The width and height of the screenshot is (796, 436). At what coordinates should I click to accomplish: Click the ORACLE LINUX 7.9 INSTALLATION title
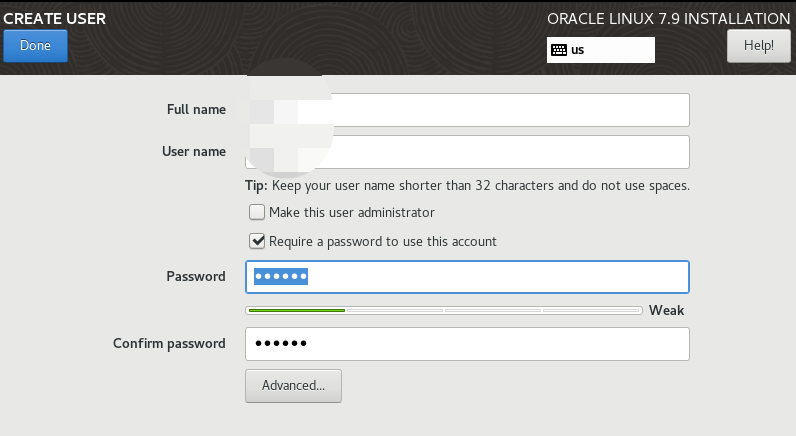[668, 18]
